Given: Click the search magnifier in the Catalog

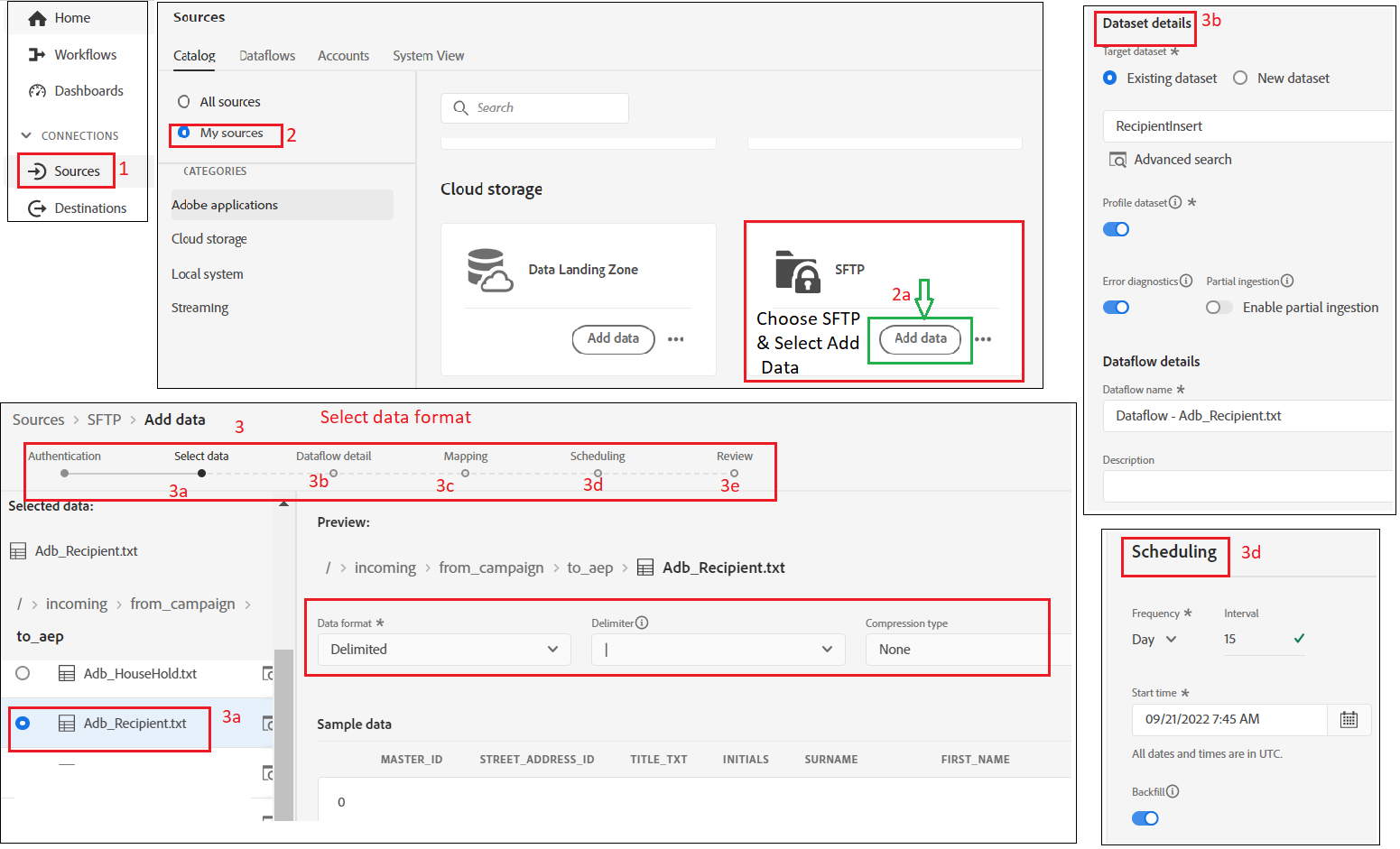Looking at the screenshot, I should coord(461,107).
